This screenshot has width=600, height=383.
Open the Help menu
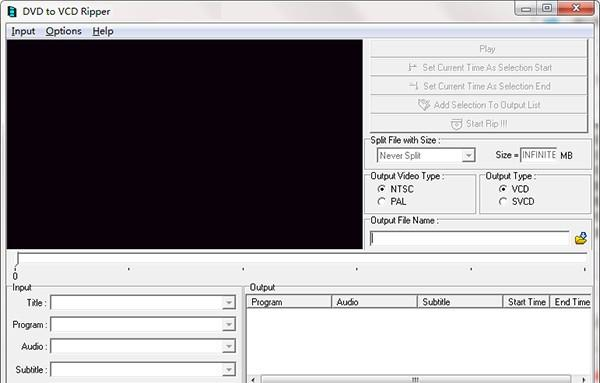pyautogui.click(x=103, y=31)
